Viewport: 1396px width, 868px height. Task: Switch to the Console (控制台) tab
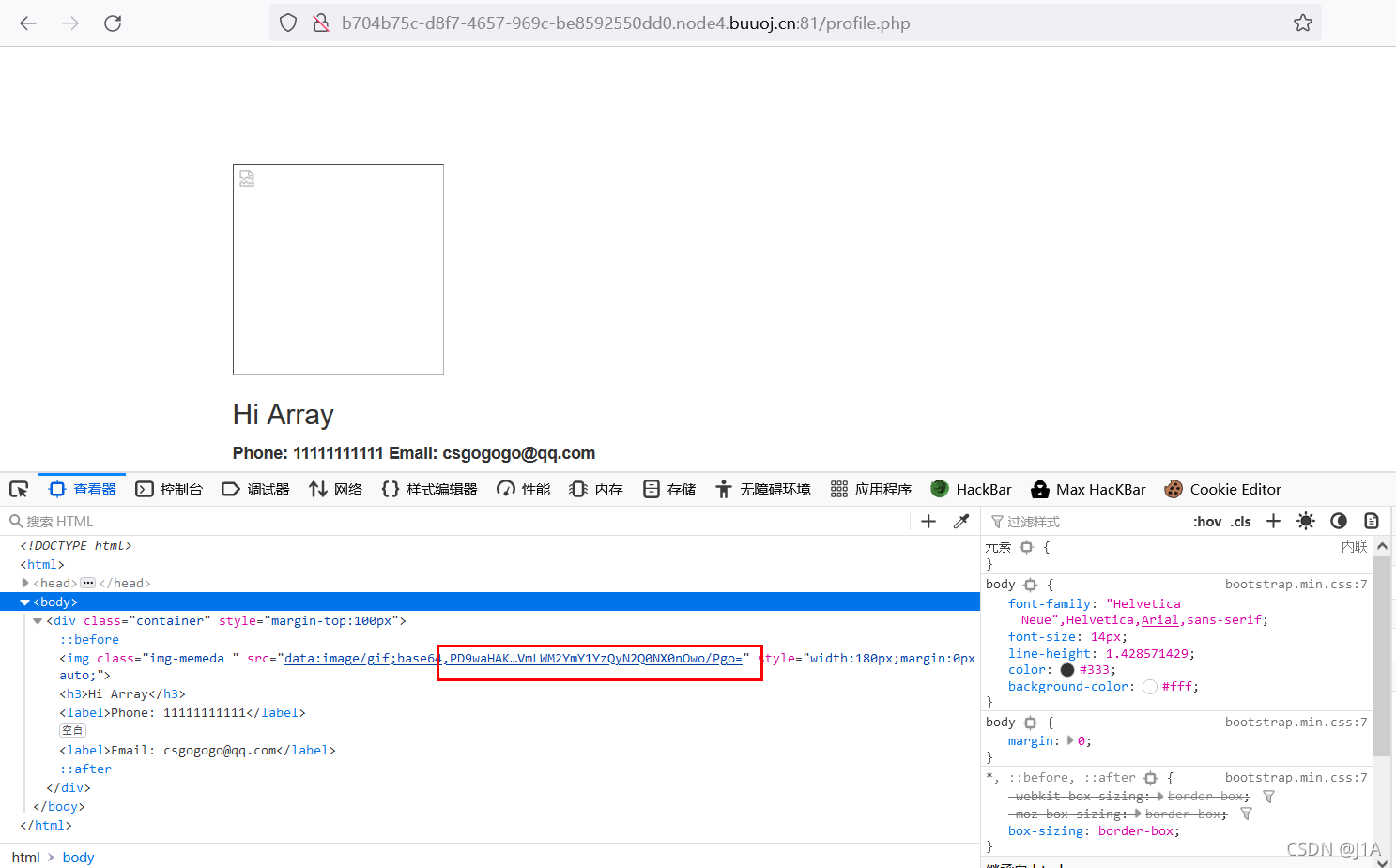(x=169, y=489)
